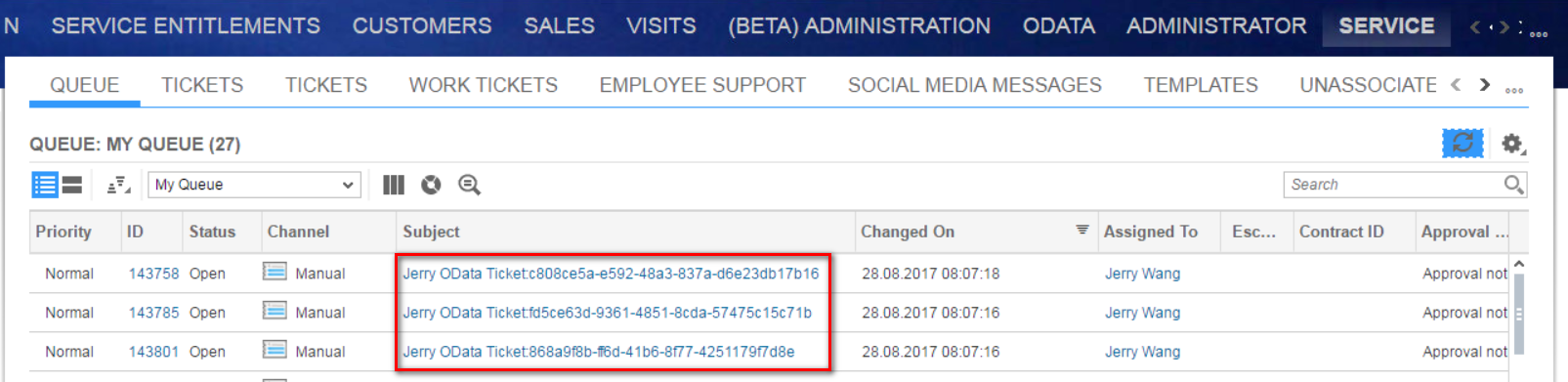The height and width of the screenshot is (382, 1568).
Task: Open the sort options icon
Action: (118, 185)
